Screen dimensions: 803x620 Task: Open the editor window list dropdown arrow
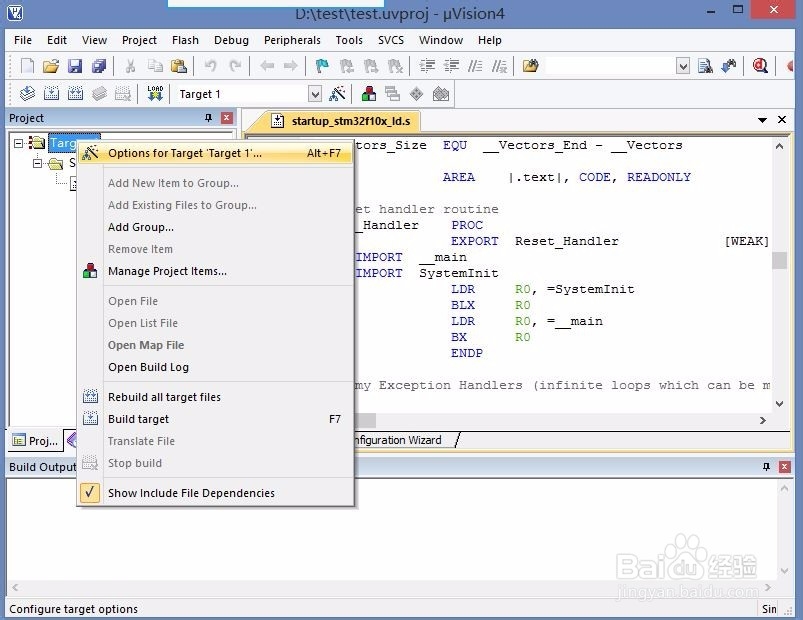click(x=762, y=120)
